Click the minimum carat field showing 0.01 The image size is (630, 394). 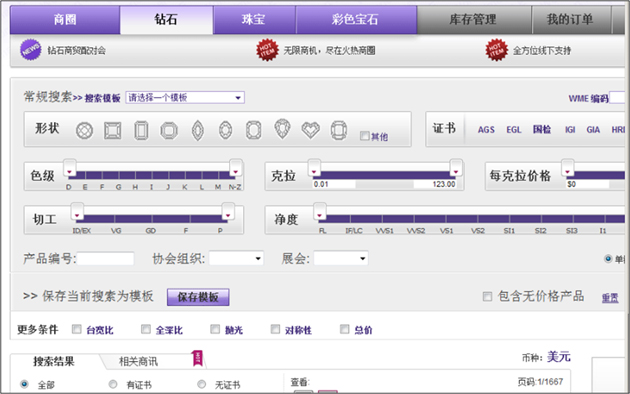click(334, 184)
